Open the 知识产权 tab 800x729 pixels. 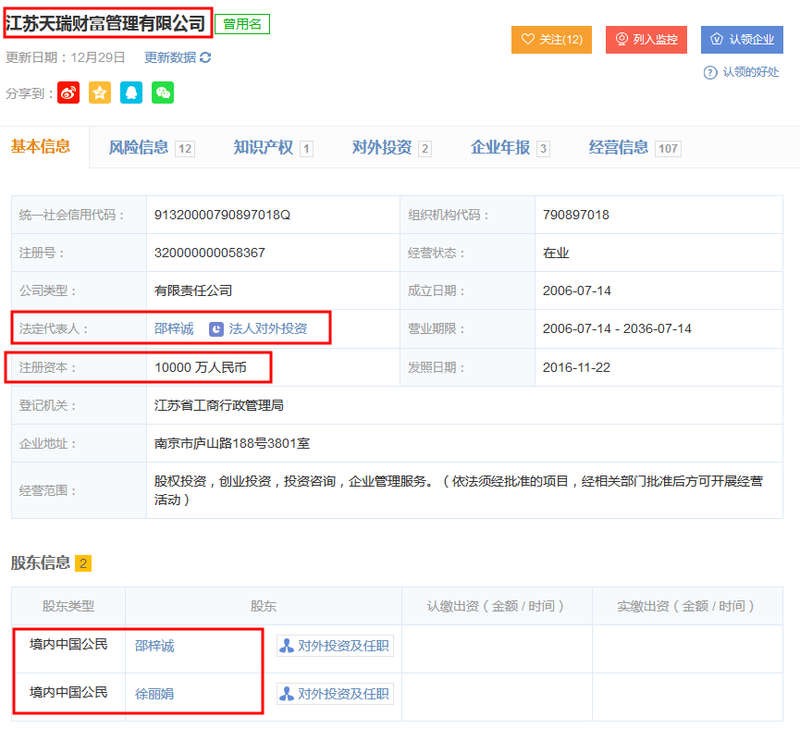tap(273, 148)
